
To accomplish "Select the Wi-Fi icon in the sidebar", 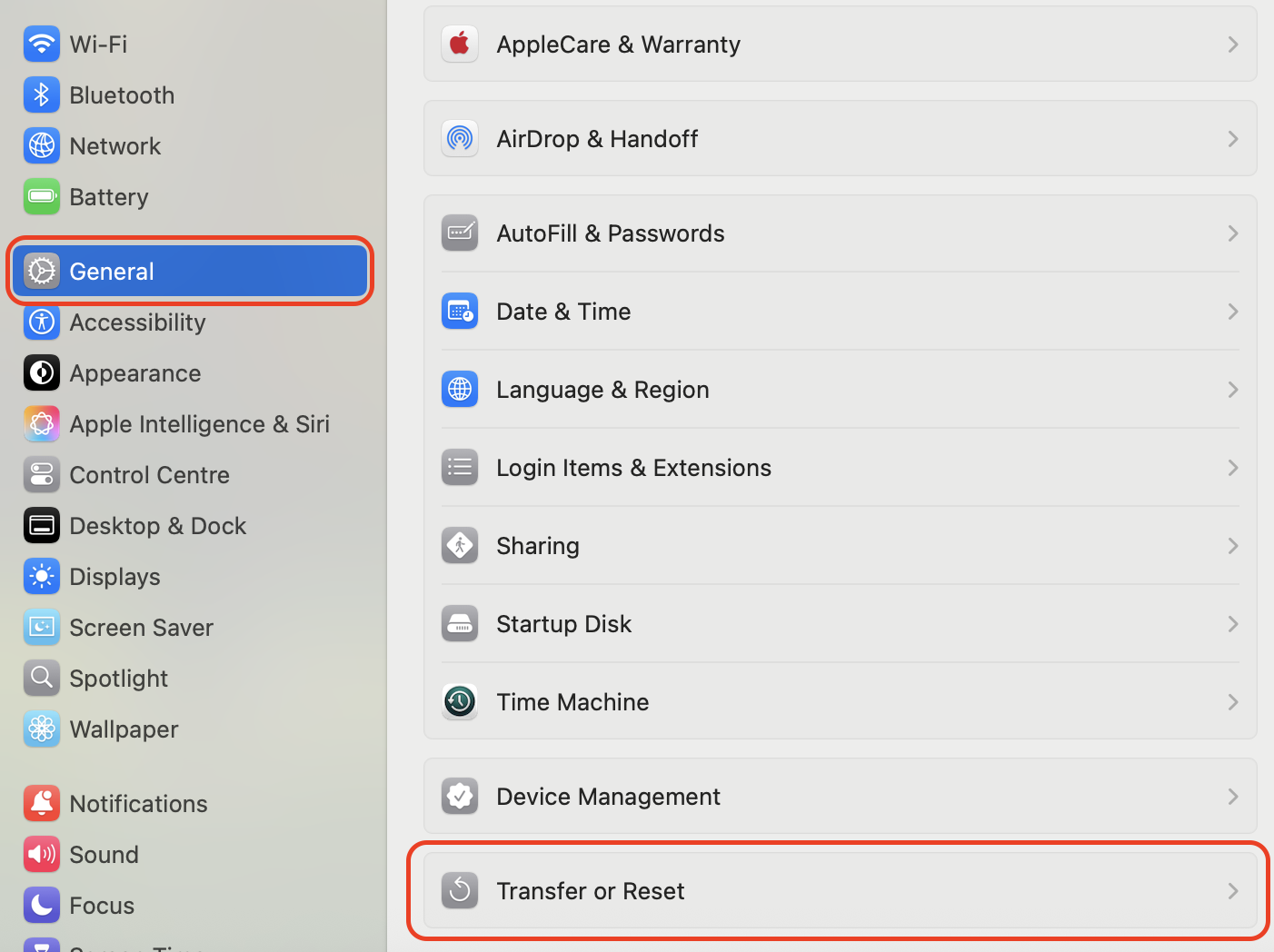I will [42, 44].
